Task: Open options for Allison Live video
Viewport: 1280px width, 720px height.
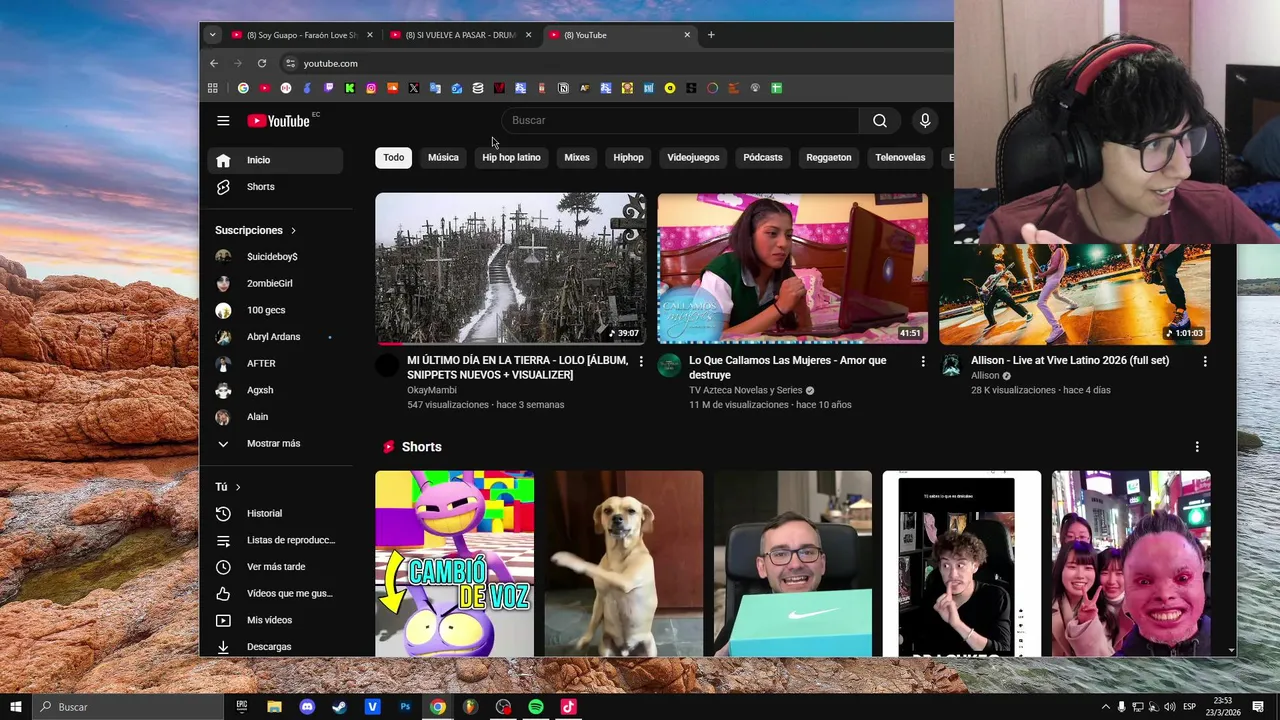Action: [x=1205, y=361]
